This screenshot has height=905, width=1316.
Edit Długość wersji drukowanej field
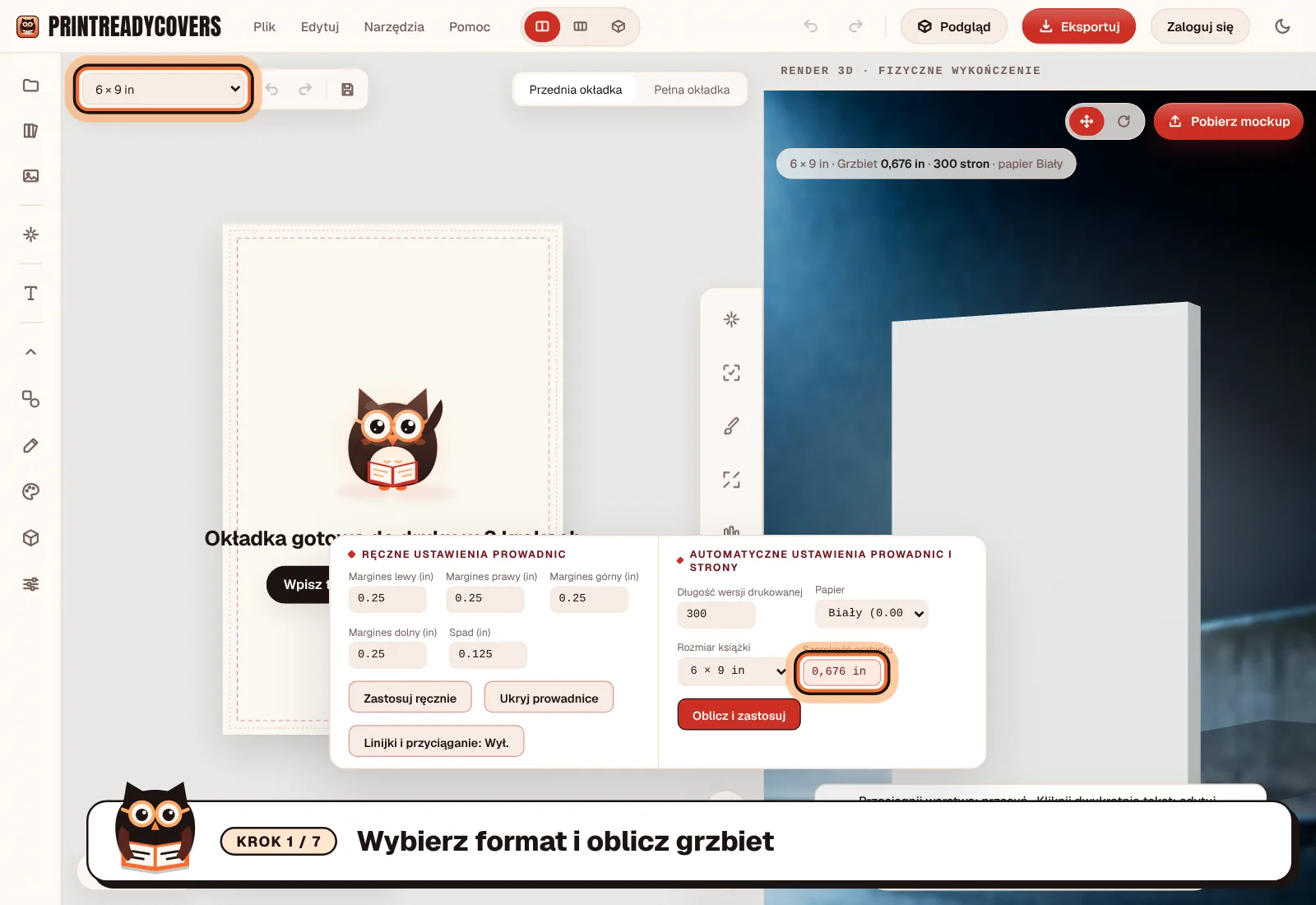[x=716, y=614]
